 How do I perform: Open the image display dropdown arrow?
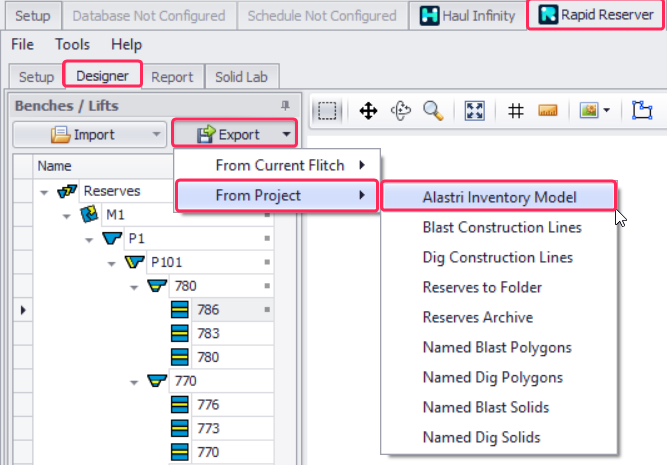click(x=607, y=111)
